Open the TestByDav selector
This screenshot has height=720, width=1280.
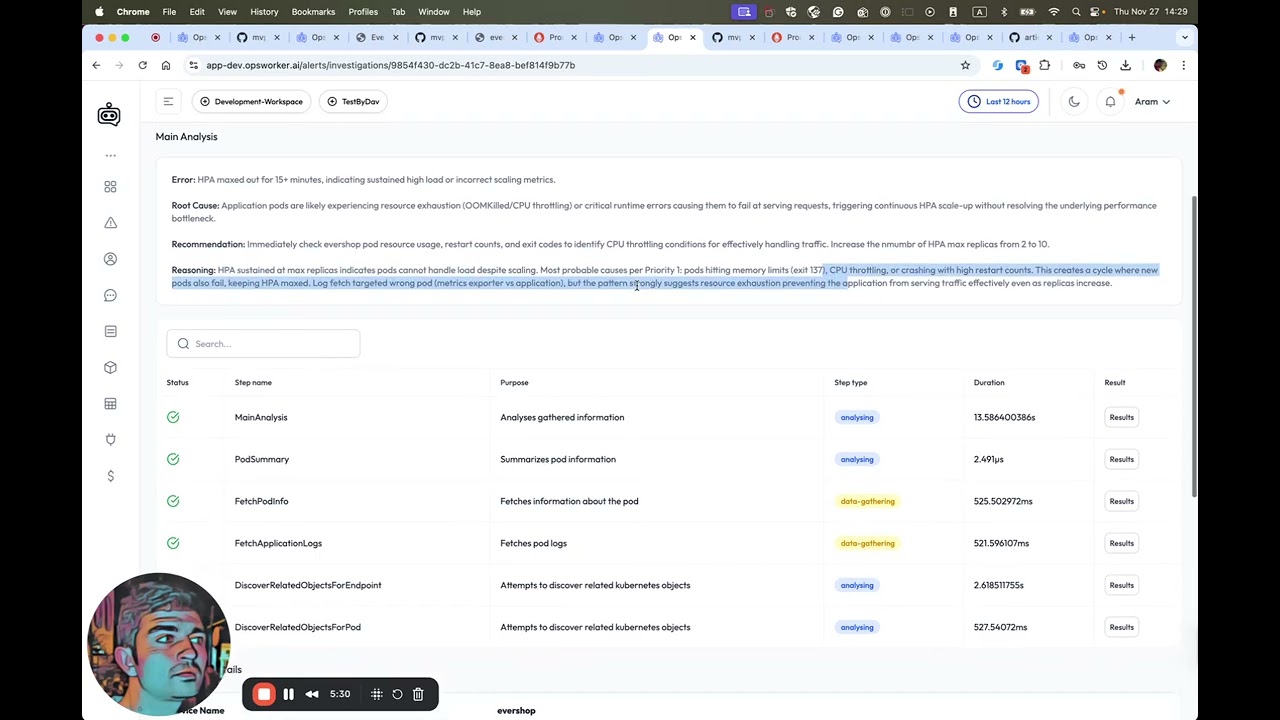pyautogui.click(x=354, y=101)
